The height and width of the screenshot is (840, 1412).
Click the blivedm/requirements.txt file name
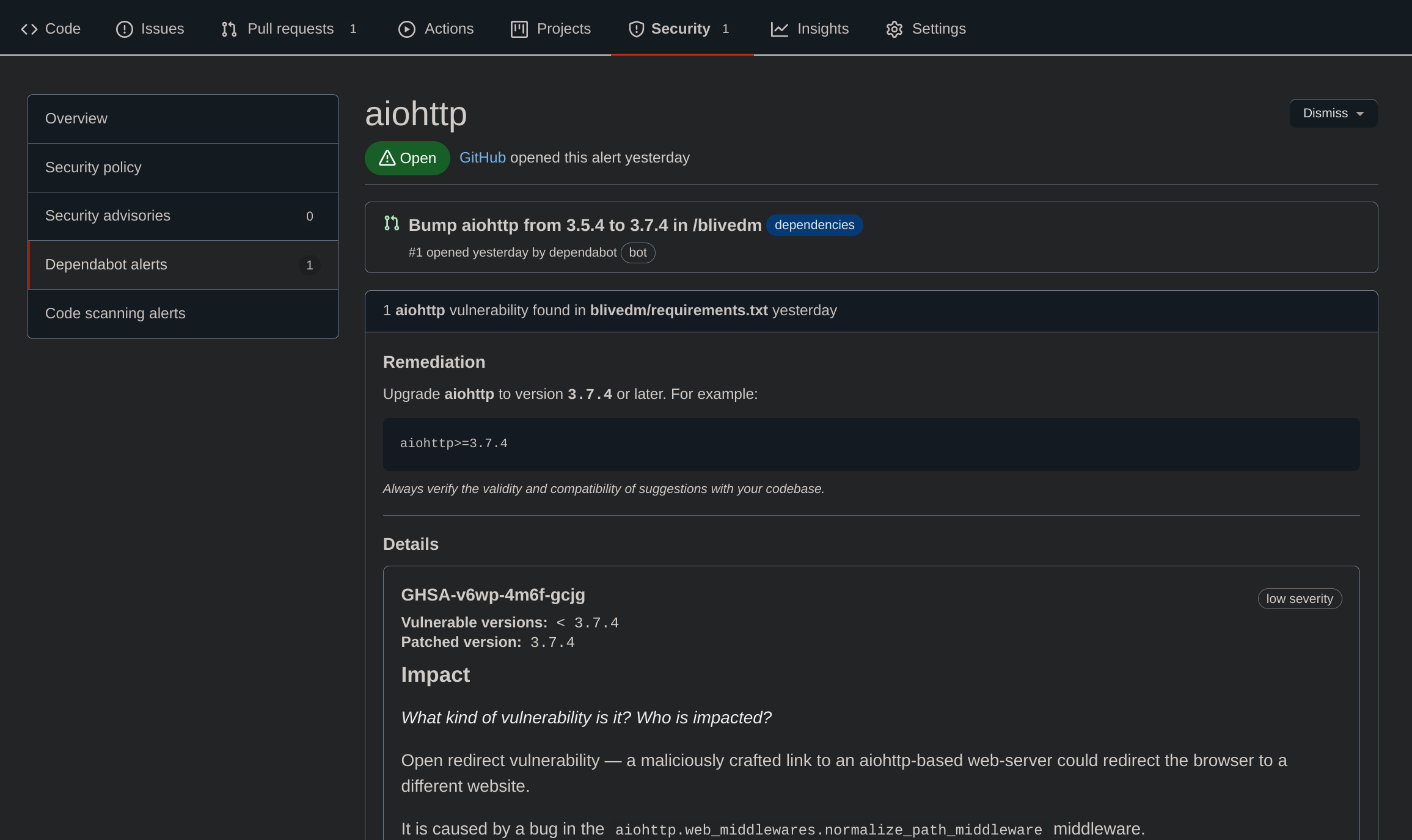tap(679, 310)
